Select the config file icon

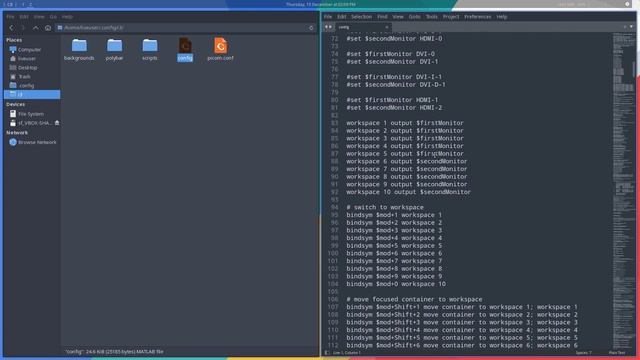point(185,50)
